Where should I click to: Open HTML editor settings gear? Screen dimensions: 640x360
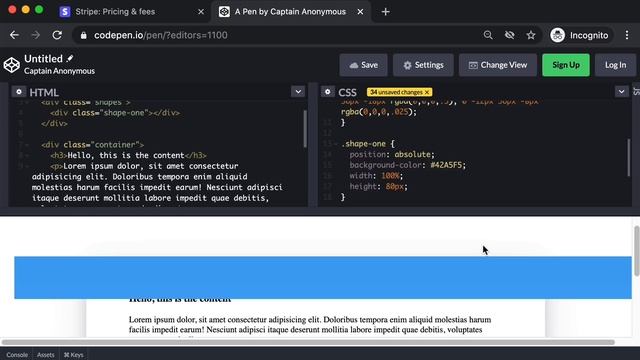(x=19, y=92)
